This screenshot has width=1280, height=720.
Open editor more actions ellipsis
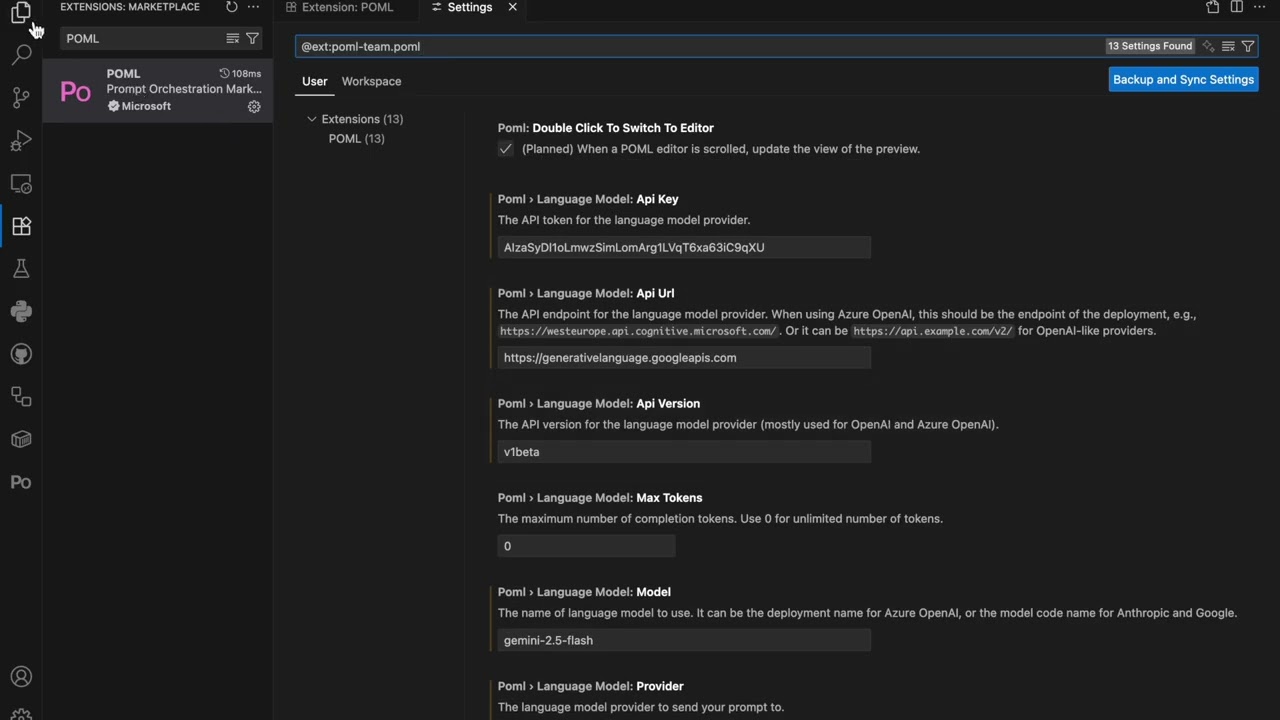pyautogui.click(x=1260, y=7)
